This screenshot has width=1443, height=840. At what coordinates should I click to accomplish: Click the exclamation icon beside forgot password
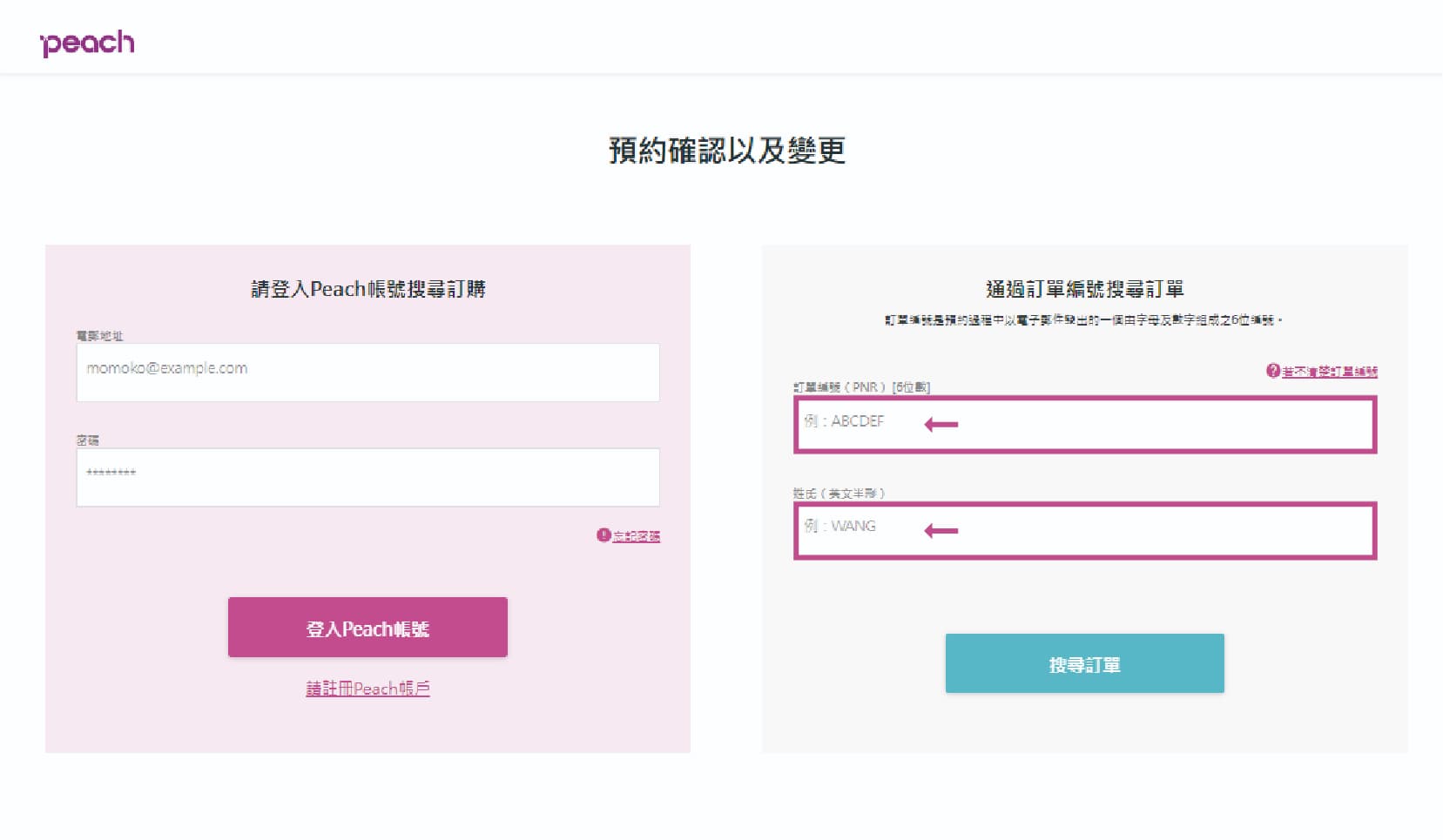pyautogui.click(x=603, y=535)
